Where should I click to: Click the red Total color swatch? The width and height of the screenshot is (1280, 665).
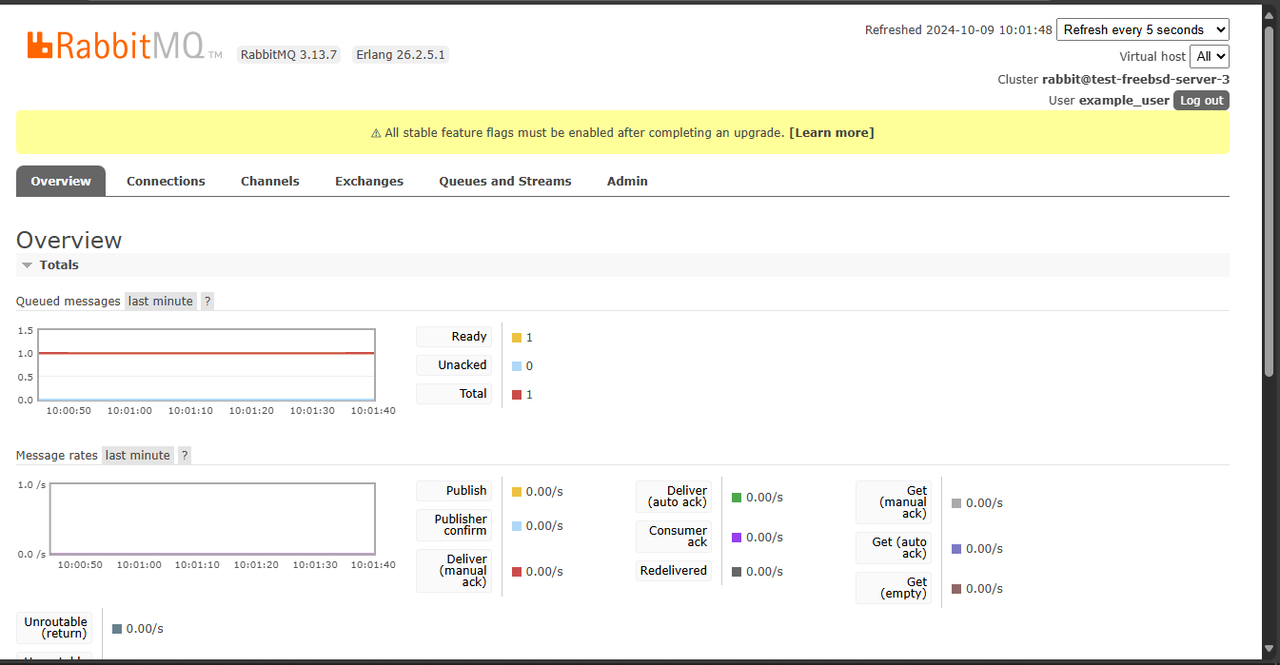tap(517, 395)
